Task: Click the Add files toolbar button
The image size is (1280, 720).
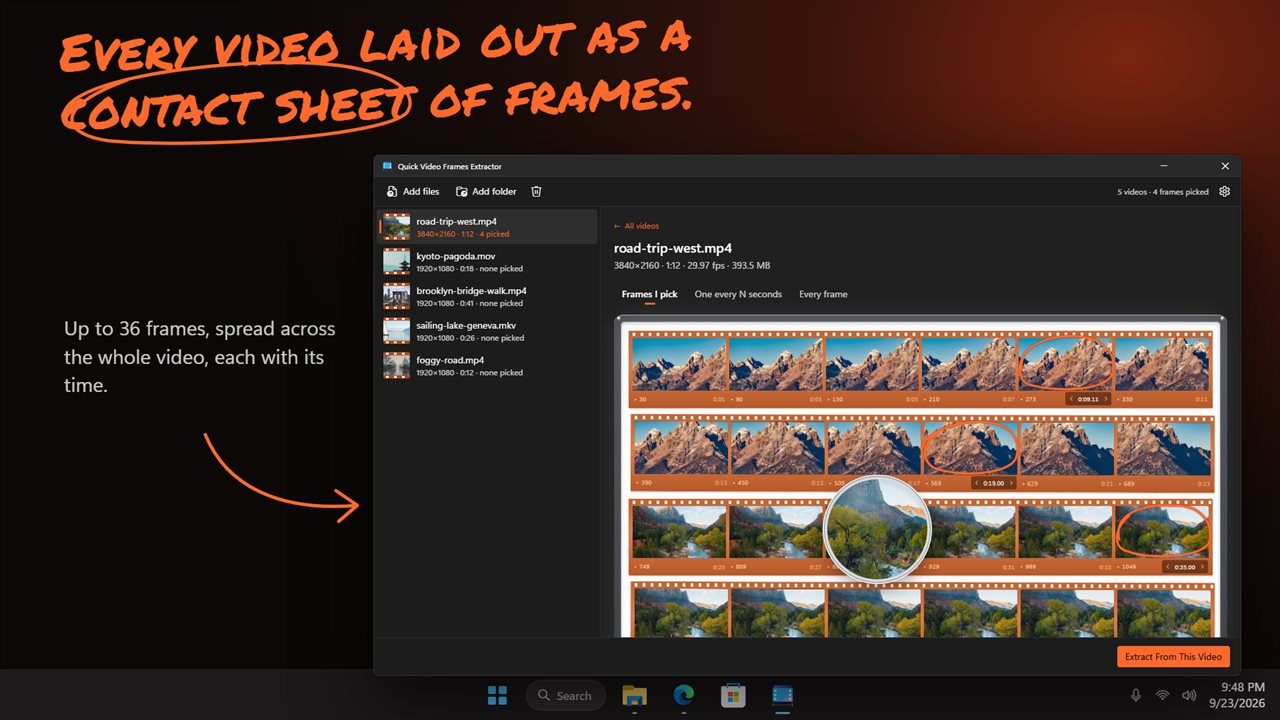Action: pos(413,191)
